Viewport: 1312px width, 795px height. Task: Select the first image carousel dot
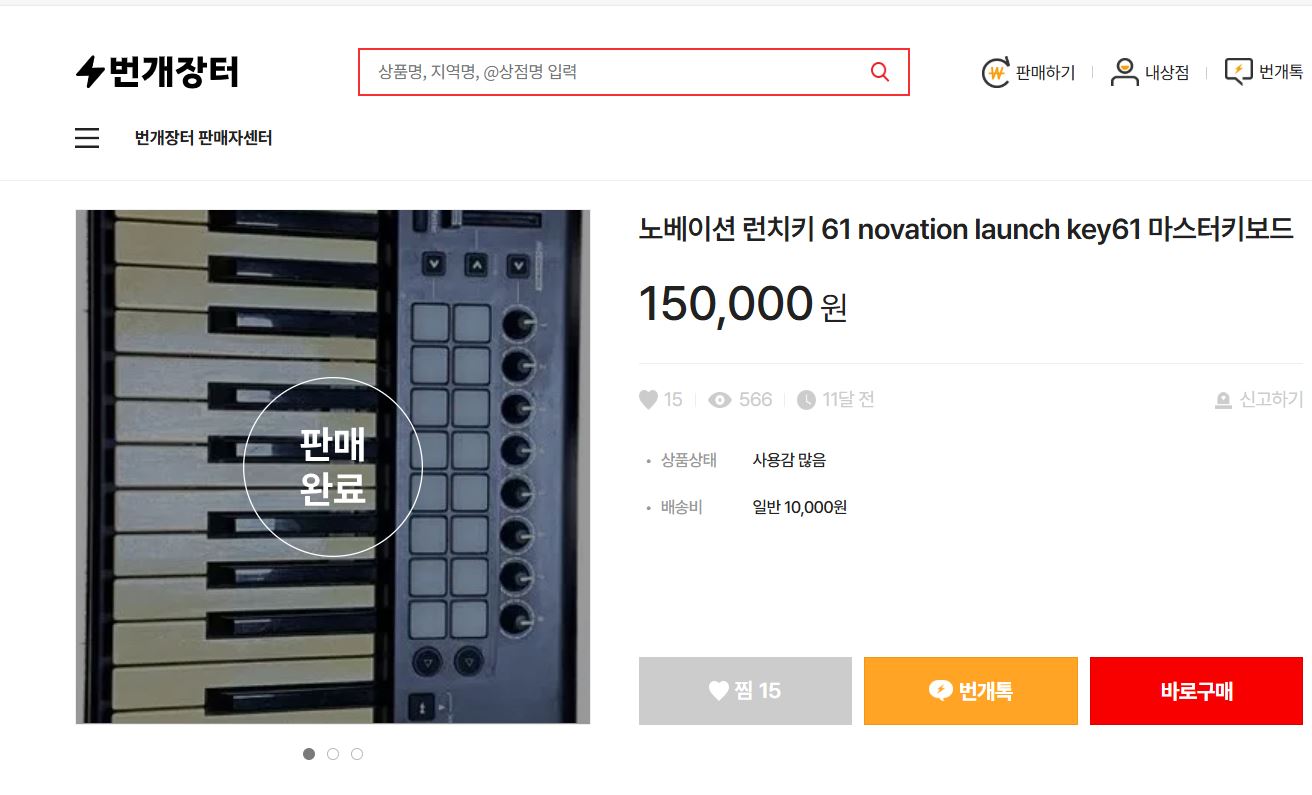309,754
